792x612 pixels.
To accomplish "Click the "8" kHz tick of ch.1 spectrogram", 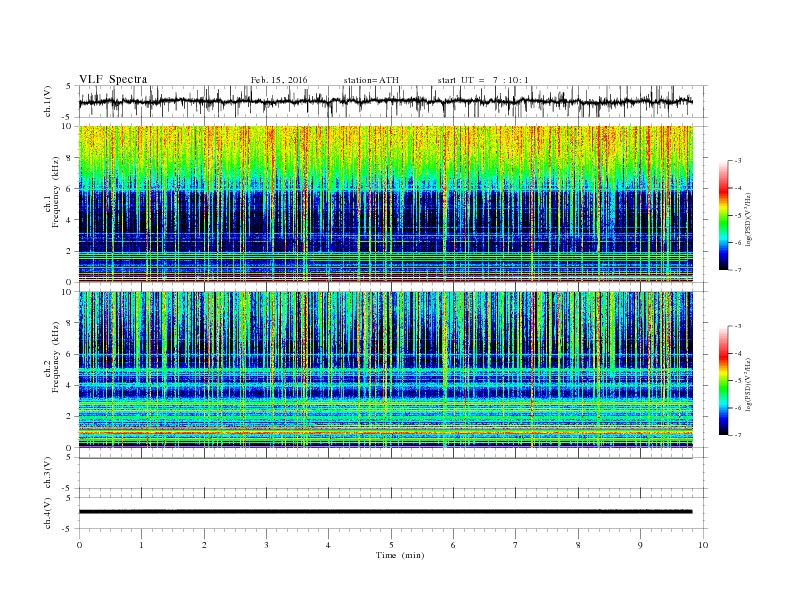I will [x=69, y=158].
